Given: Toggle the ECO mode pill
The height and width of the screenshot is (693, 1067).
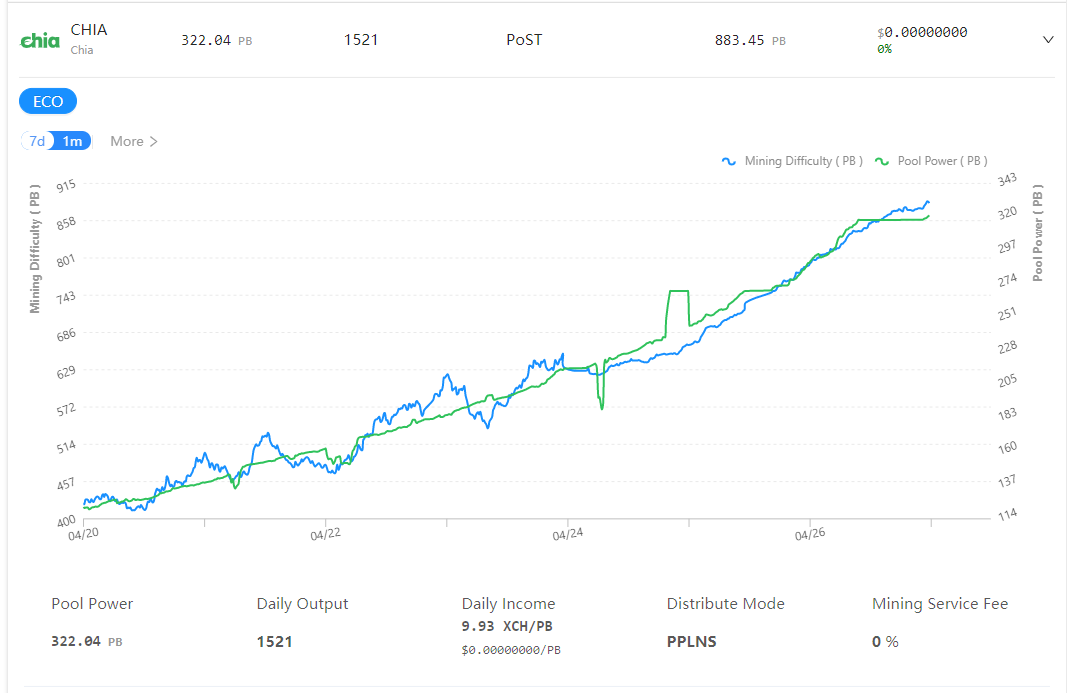Looking at the screenshot, I should 48,101.
